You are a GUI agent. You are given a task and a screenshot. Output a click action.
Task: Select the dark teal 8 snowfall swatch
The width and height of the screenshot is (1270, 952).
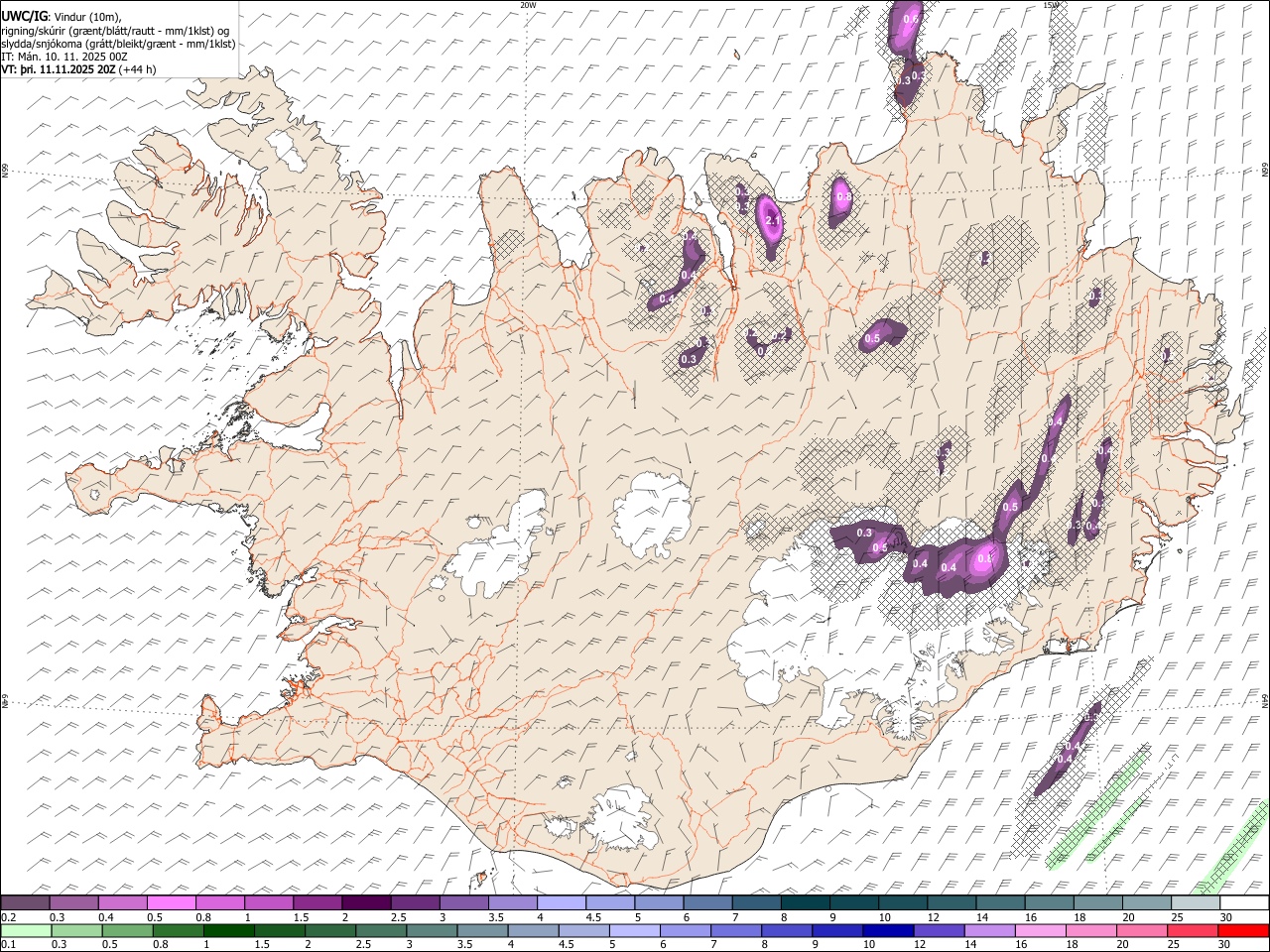coord(806,902)
